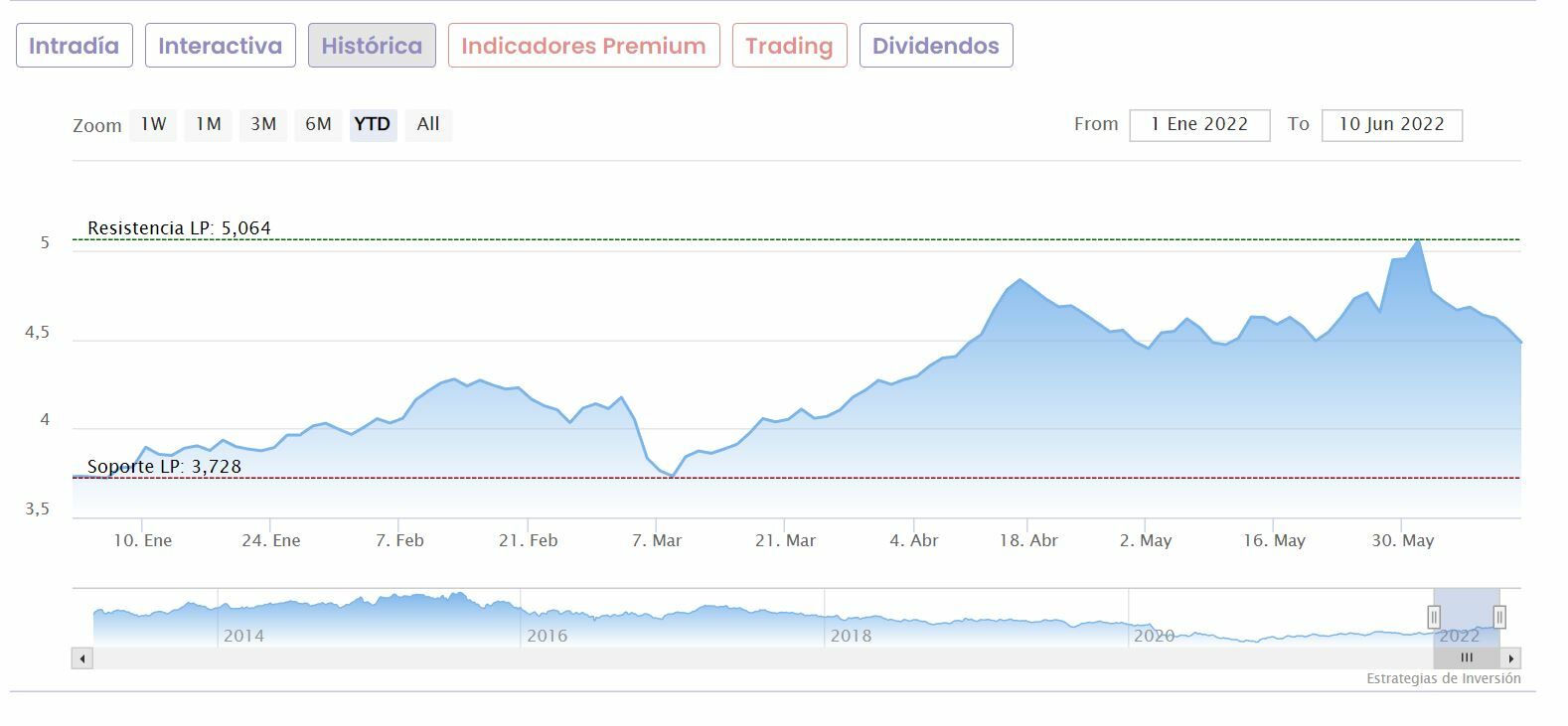
Task: Show All historical data range
Action: (x=428, y=124)
